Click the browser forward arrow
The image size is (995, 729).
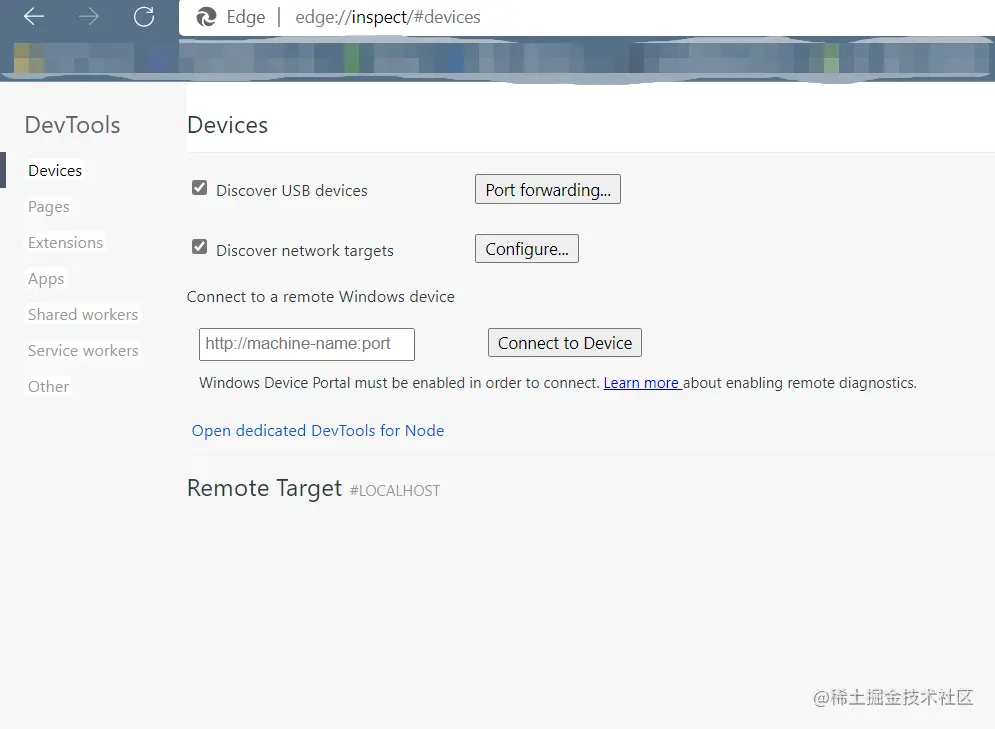89,16
